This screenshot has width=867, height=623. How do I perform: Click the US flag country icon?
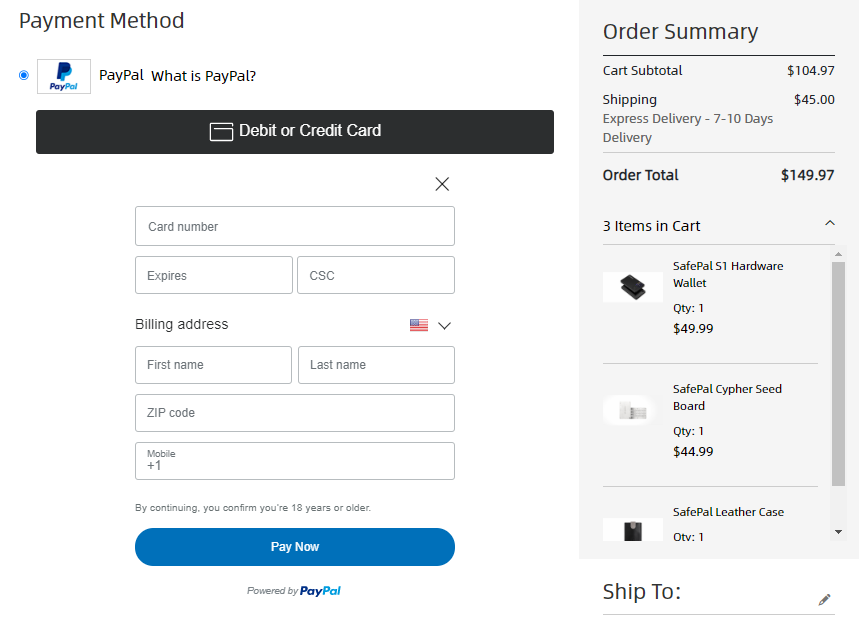click(419, 325)
